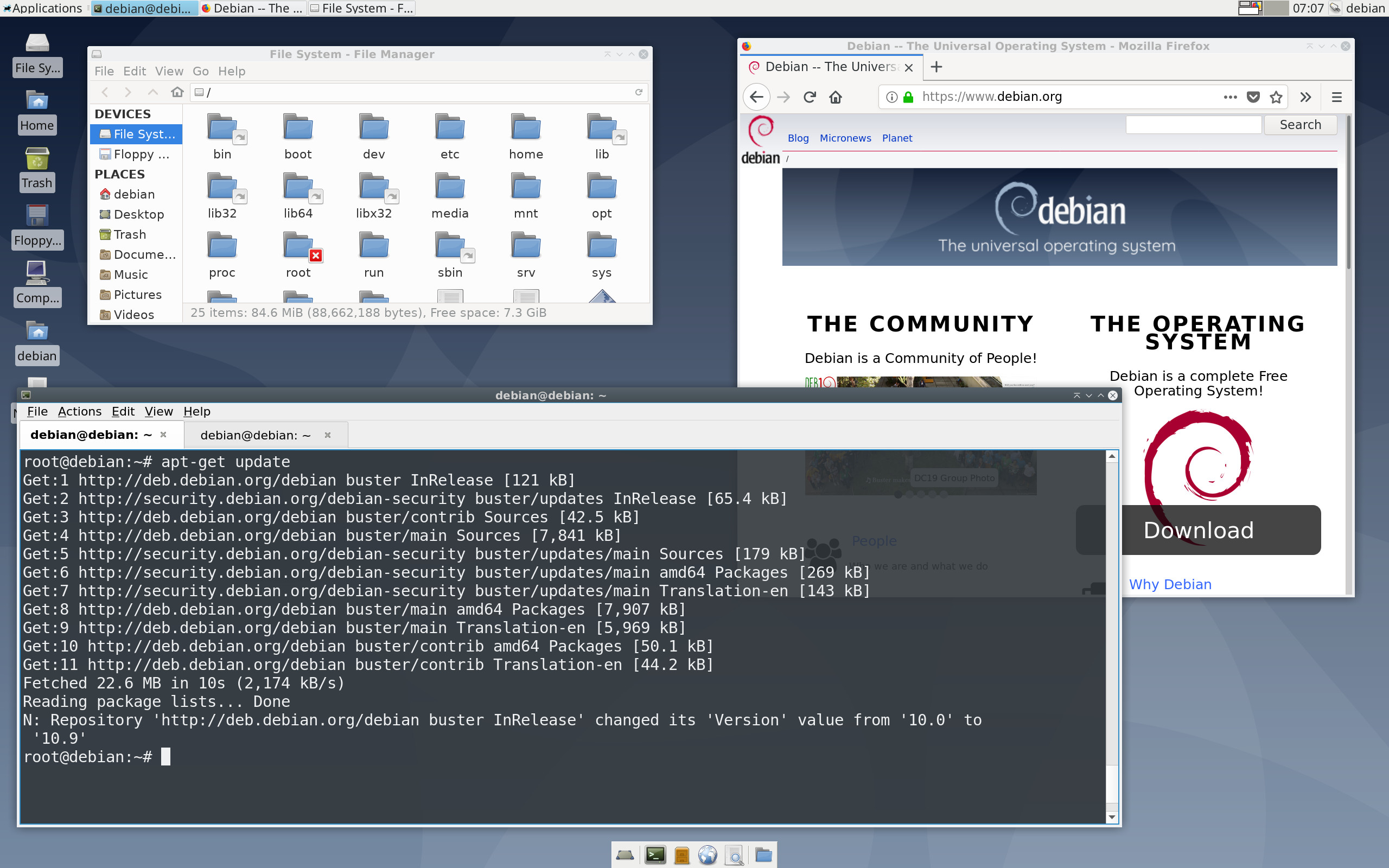Open the debian user menu in panel
Viewport: 1389px width, 868px height.
click(x=1365, y=8)
